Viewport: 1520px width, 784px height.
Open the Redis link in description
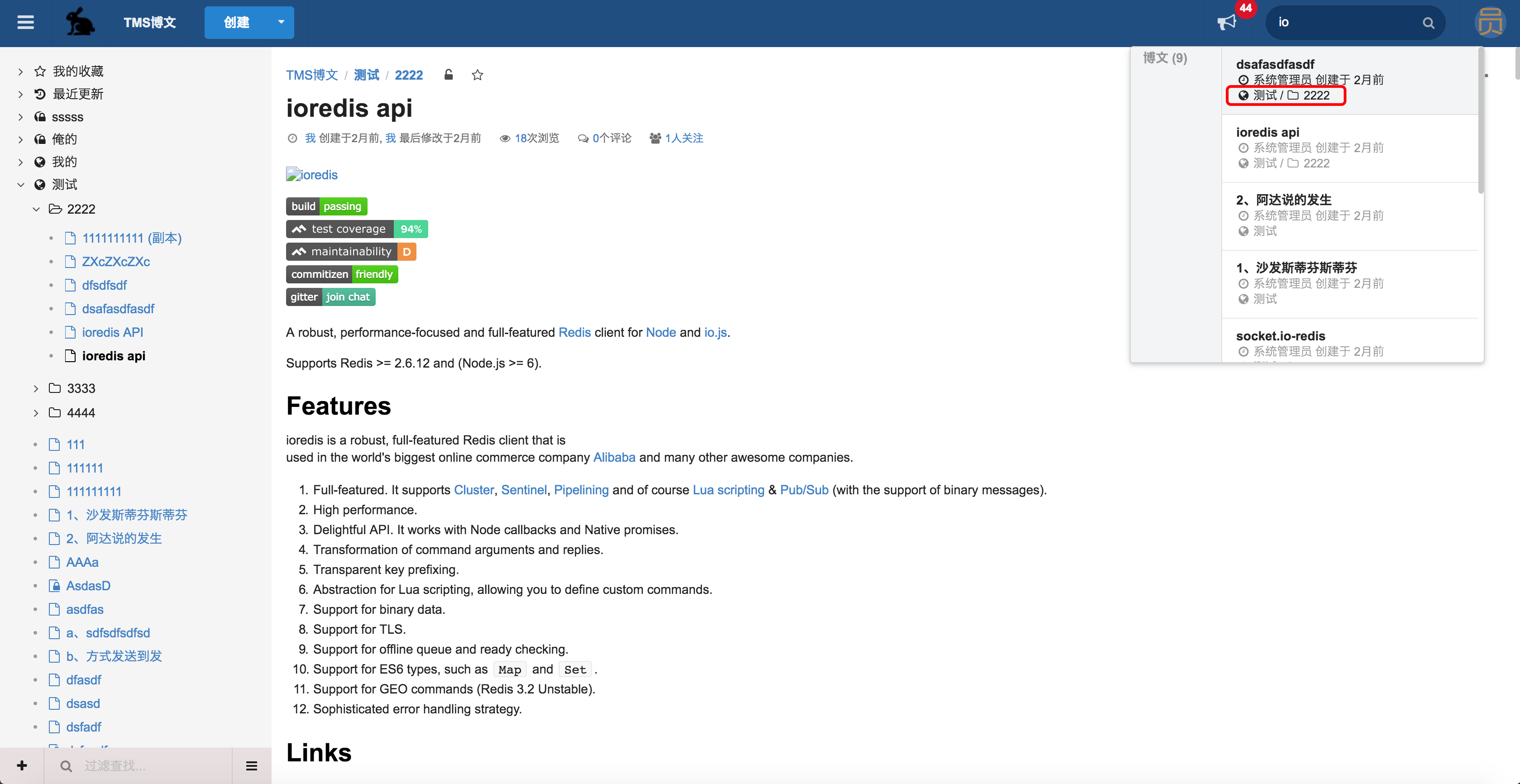(574, 332)
